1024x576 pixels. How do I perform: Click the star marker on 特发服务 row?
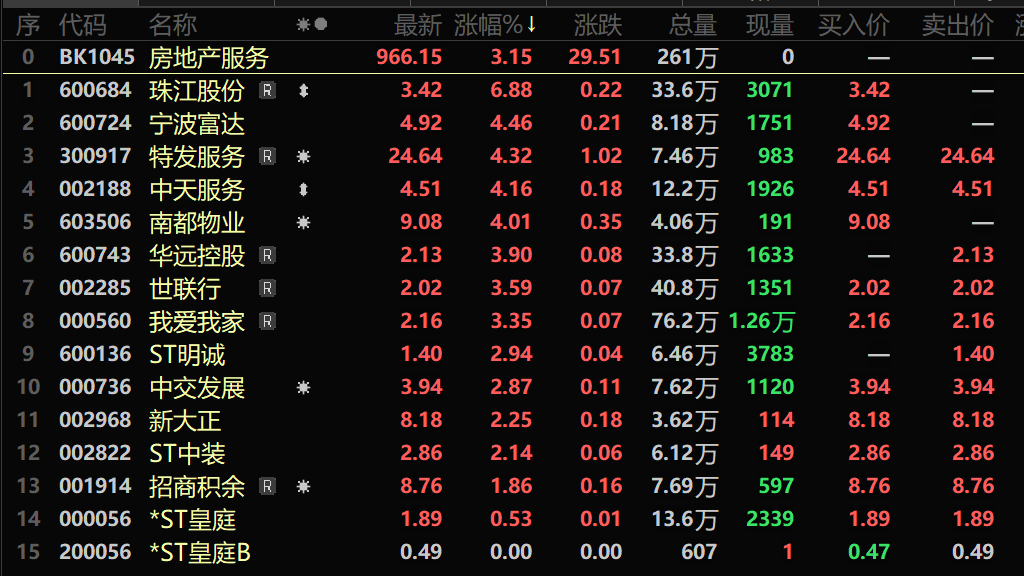(x=303, y=157)
